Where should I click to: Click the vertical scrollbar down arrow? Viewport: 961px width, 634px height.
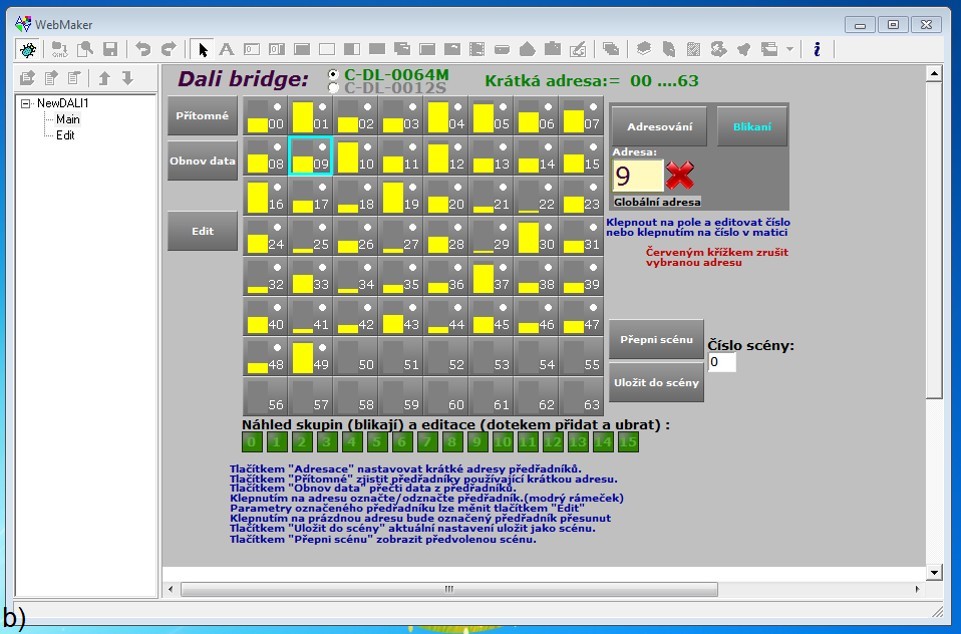tap(934, 573)
